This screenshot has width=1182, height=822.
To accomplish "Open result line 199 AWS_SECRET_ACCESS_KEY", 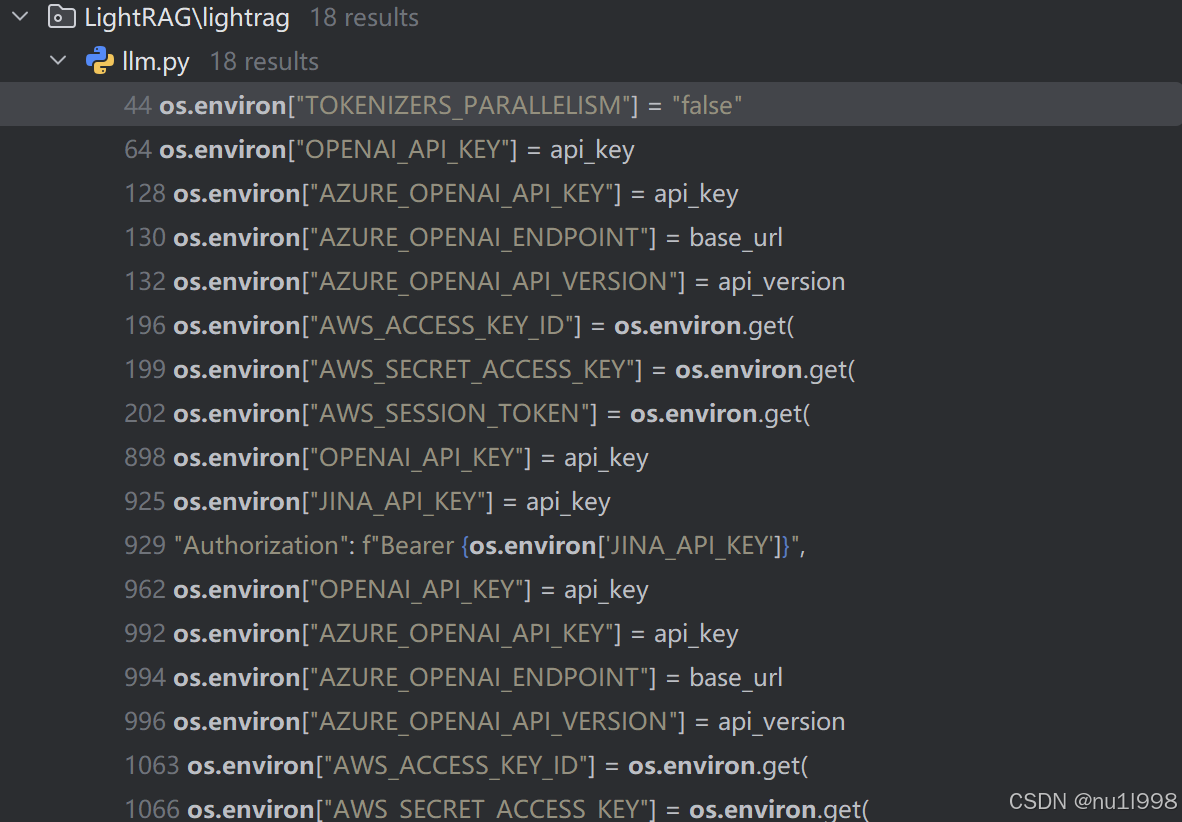I will 591,369.
